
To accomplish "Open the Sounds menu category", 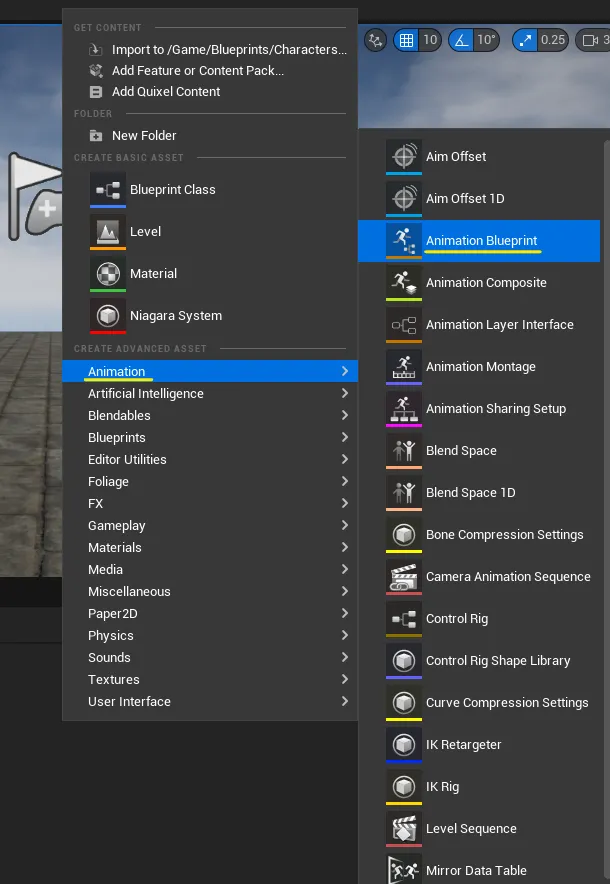I will 210,657.
